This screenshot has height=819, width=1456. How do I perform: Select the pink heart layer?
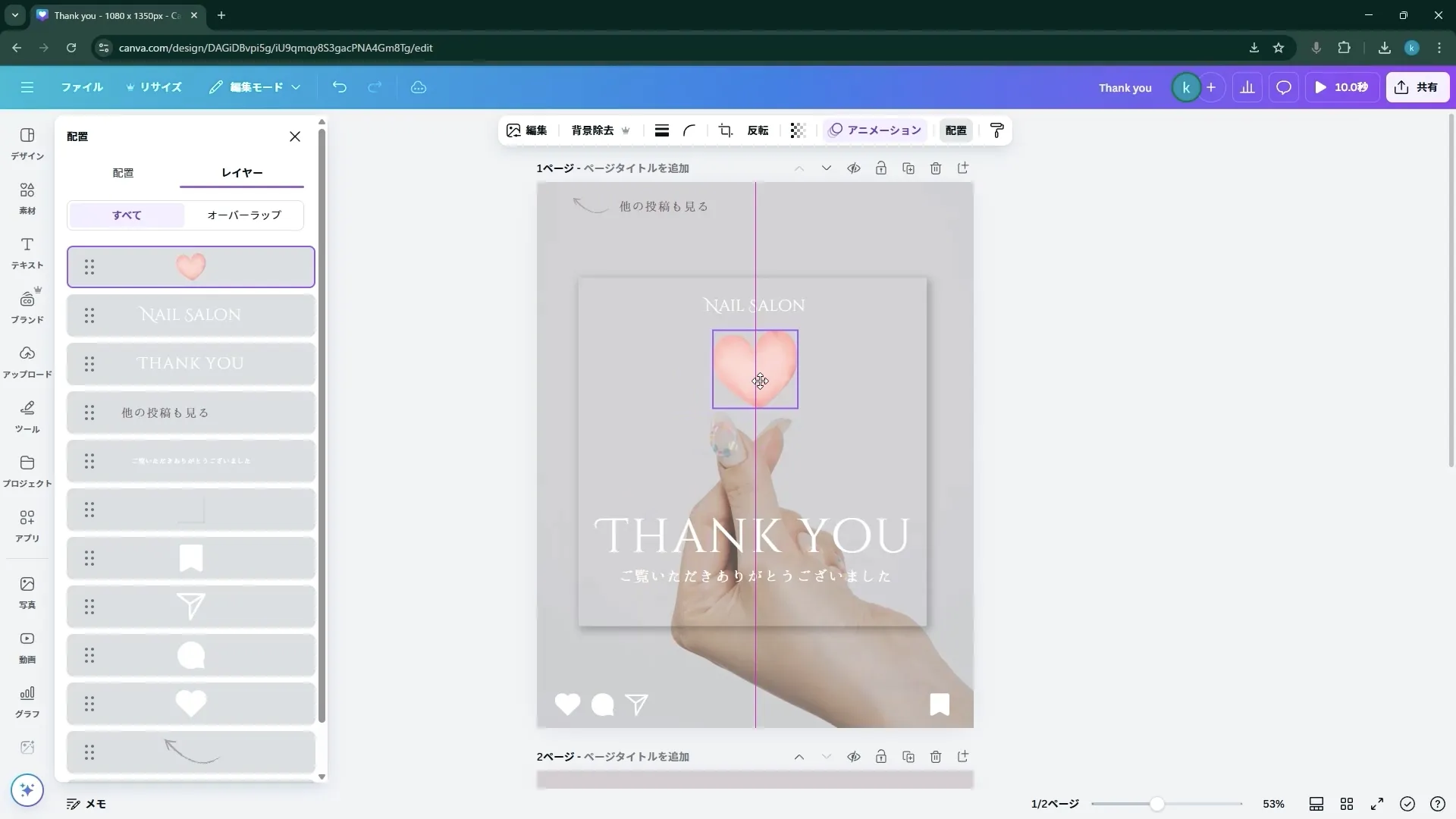tap(191, 267)
